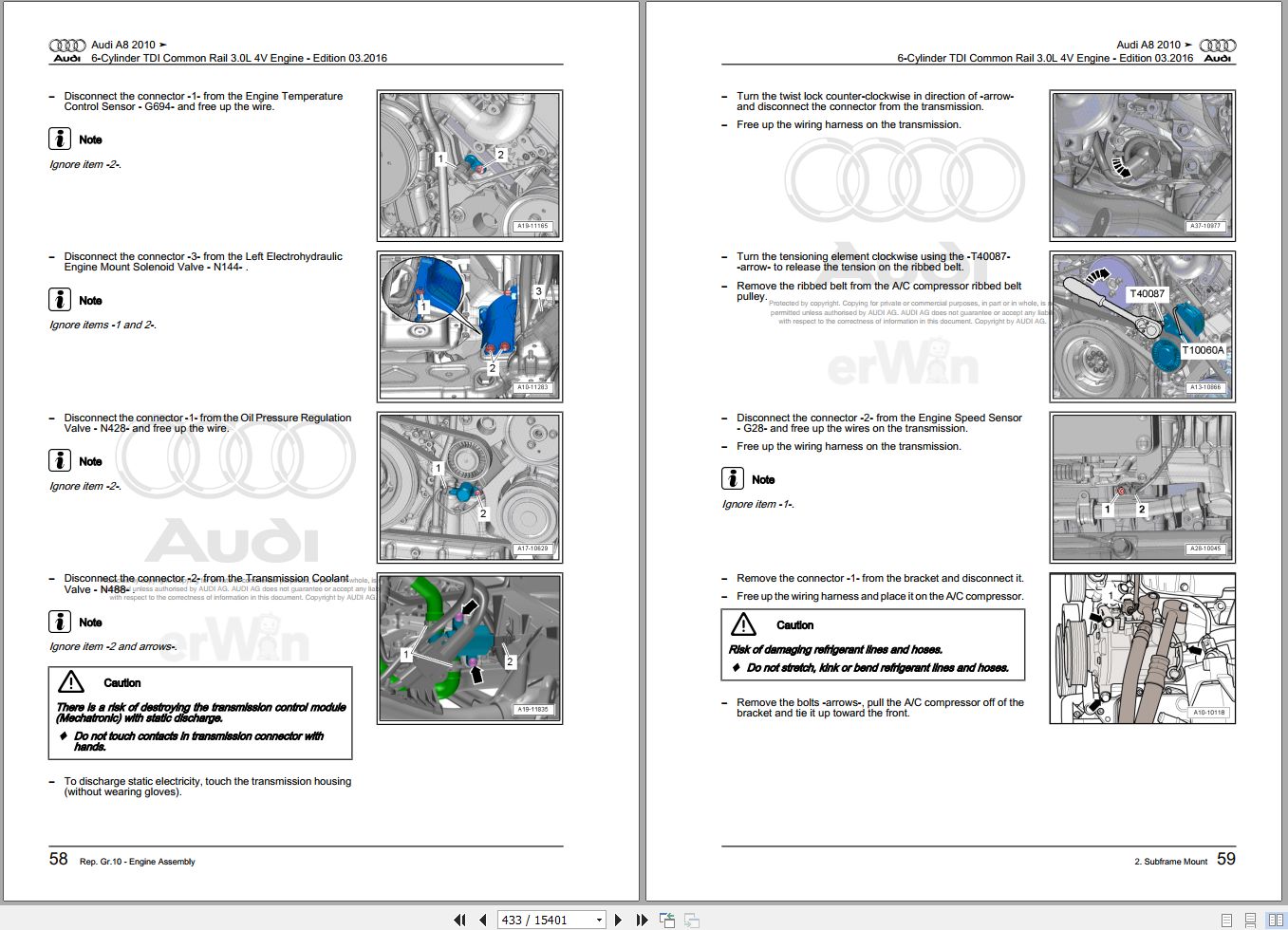Click the greyed-out next view icon

click(692, 920)
